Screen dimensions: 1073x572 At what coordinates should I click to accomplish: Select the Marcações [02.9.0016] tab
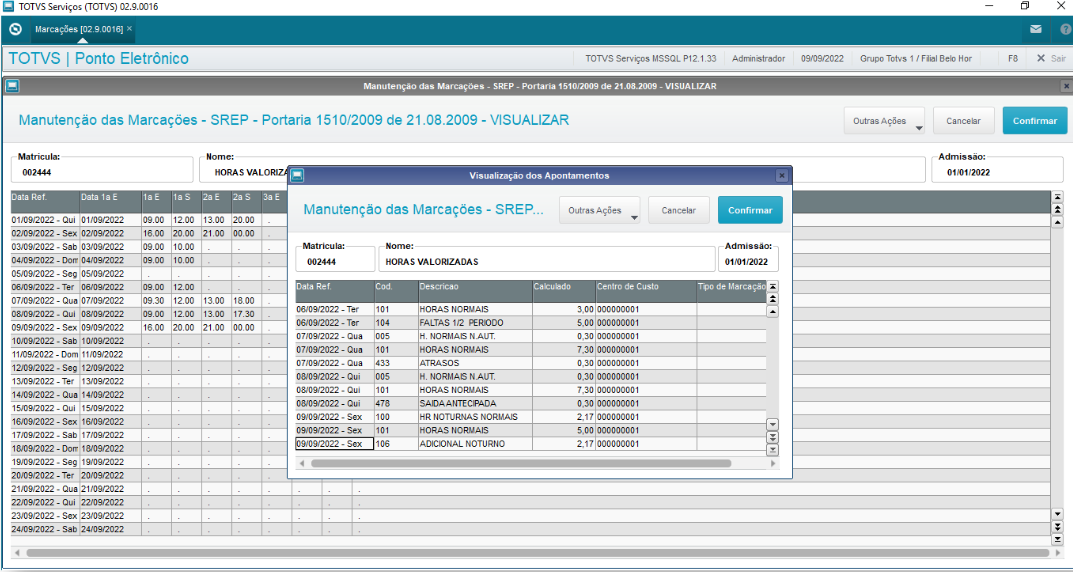coord(78,29)
